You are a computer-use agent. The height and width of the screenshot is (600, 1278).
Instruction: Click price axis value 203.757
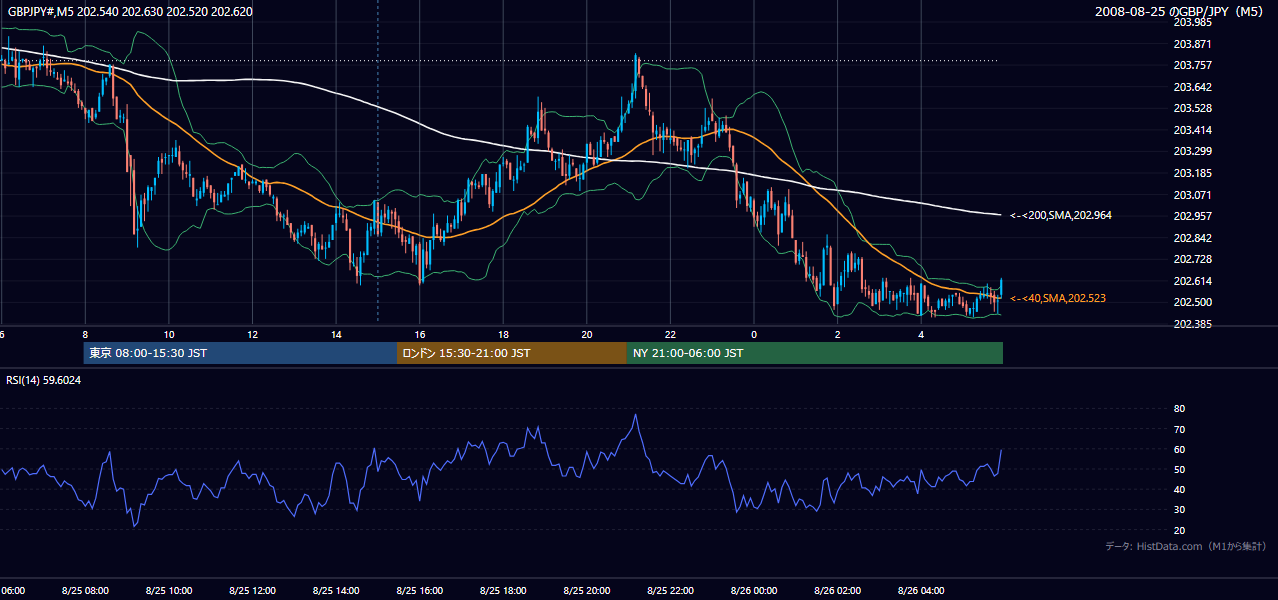point(1192,65)
